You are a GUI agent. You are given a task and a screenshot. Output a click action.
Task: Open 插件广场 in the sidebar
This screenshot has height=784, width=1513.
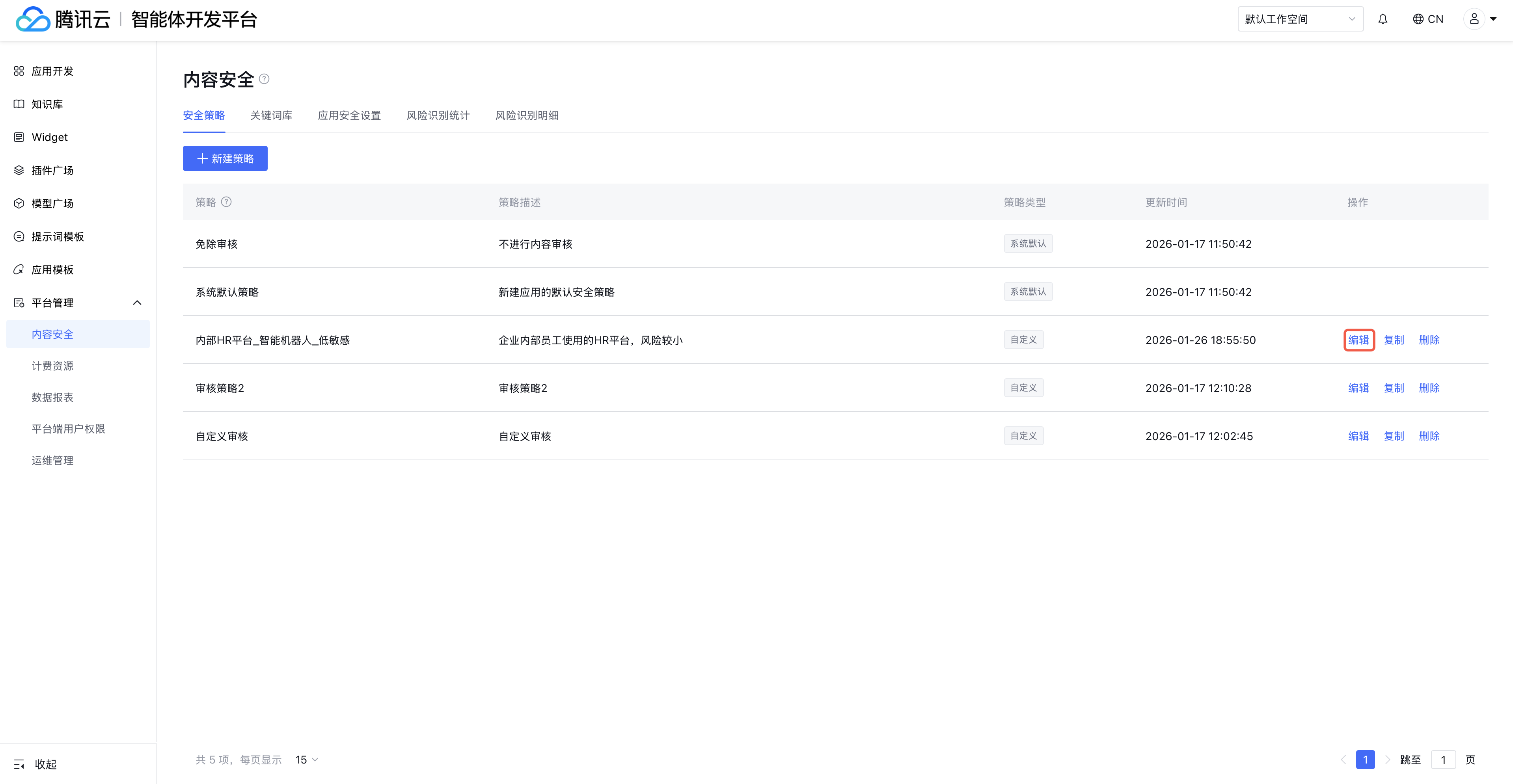coord(52,170)
